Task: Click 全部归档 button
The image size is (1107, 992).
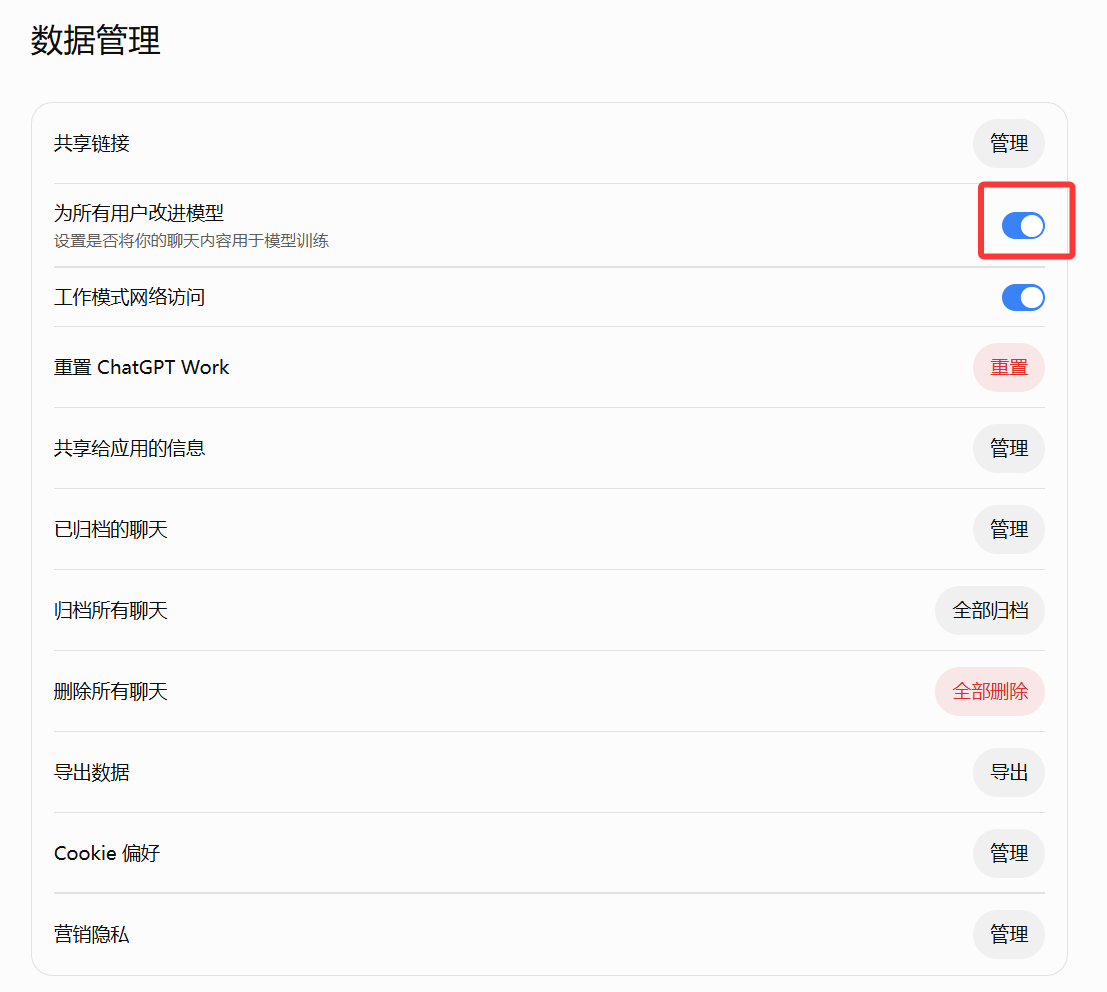Action: [990, 610]
